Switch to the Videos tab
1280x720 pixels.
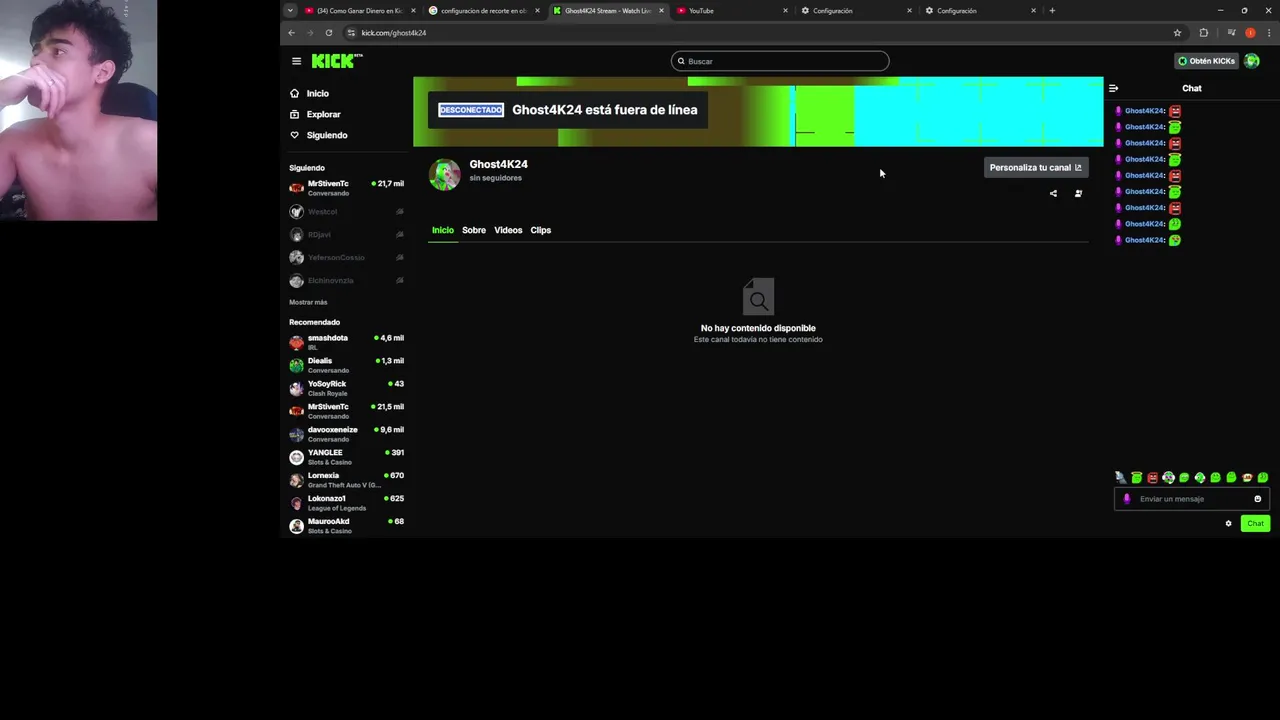click(x=508, y=230)
